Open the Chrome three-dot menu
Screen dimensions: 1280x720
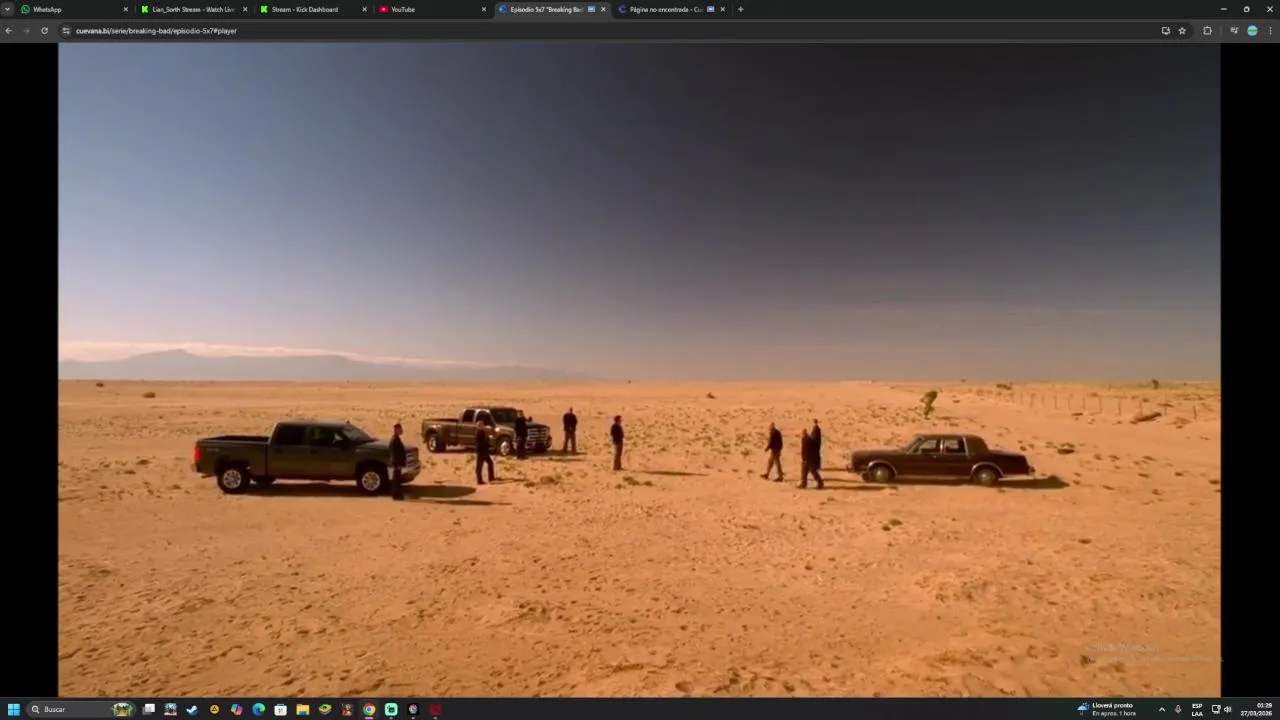tap(1270, 31)
